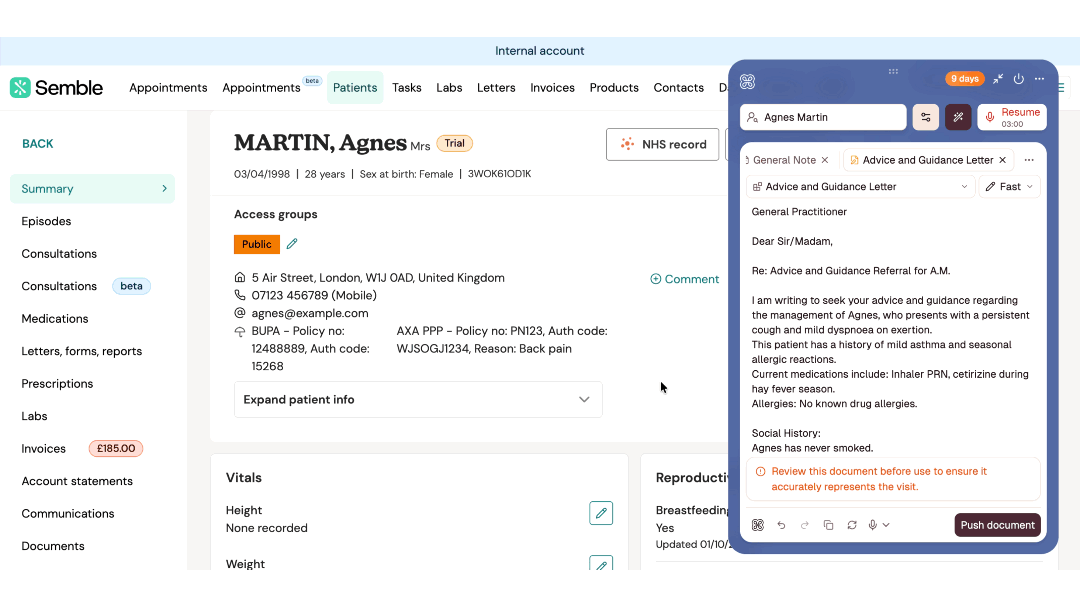Image resolution: width=1080 pixels, height=608 pixels.
Task: Open the Summary sidebar item
Action: click(x=92, y=189)
